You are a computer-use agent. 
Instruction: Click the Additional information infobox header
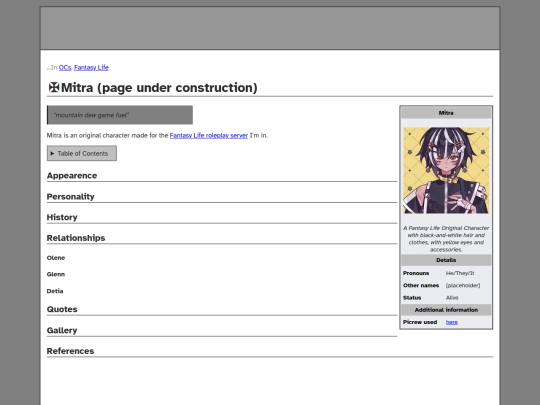click(x=446, y=310)
